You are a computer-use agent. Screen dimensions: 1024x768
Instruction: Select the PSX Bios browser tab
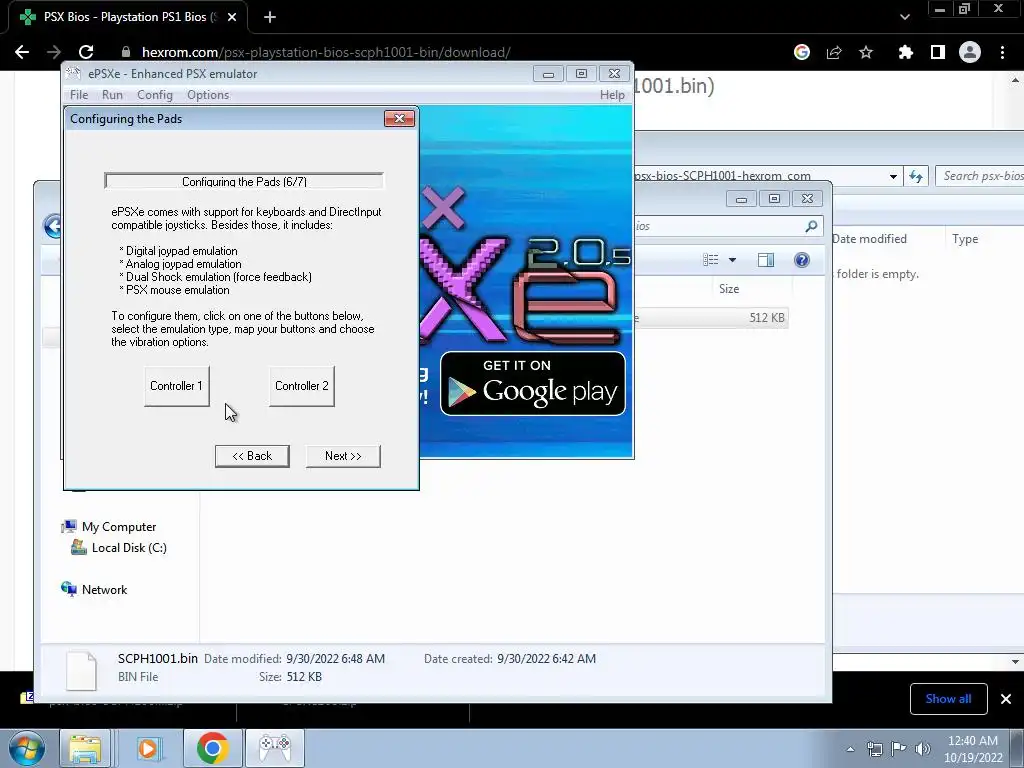point(127,17)
